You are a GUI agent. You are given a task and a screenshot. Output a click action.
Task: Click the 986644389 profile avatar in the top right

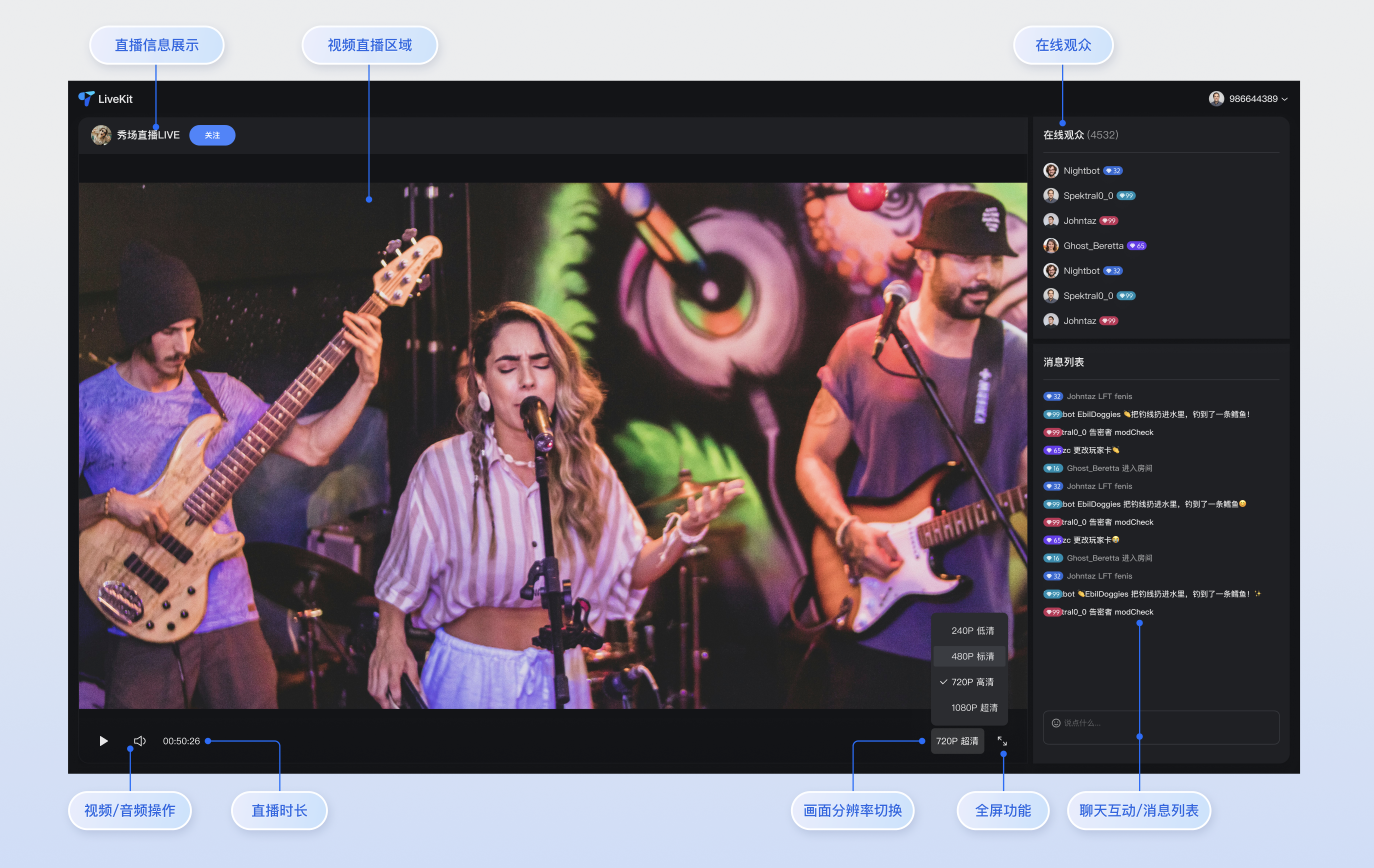[x=1216, y=98]
